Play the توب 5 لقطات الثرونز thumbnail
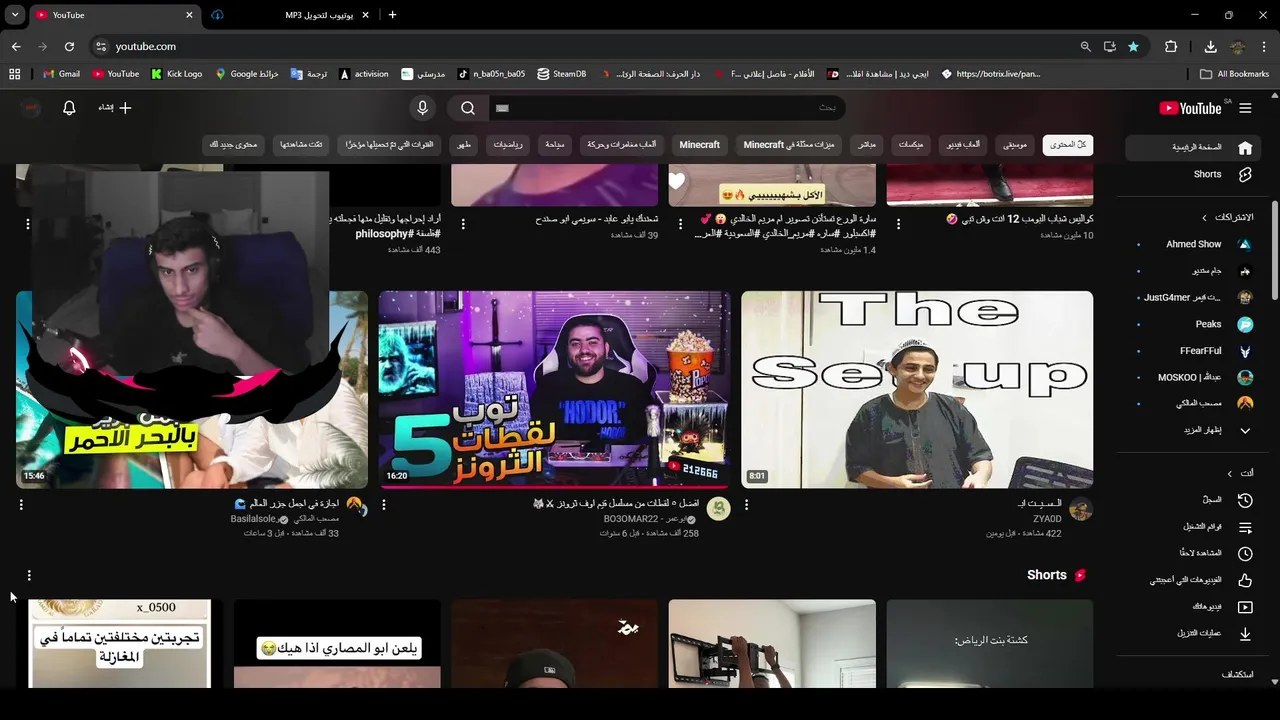The width and height of the screenshot is (1280, 720). pos(554,390)
